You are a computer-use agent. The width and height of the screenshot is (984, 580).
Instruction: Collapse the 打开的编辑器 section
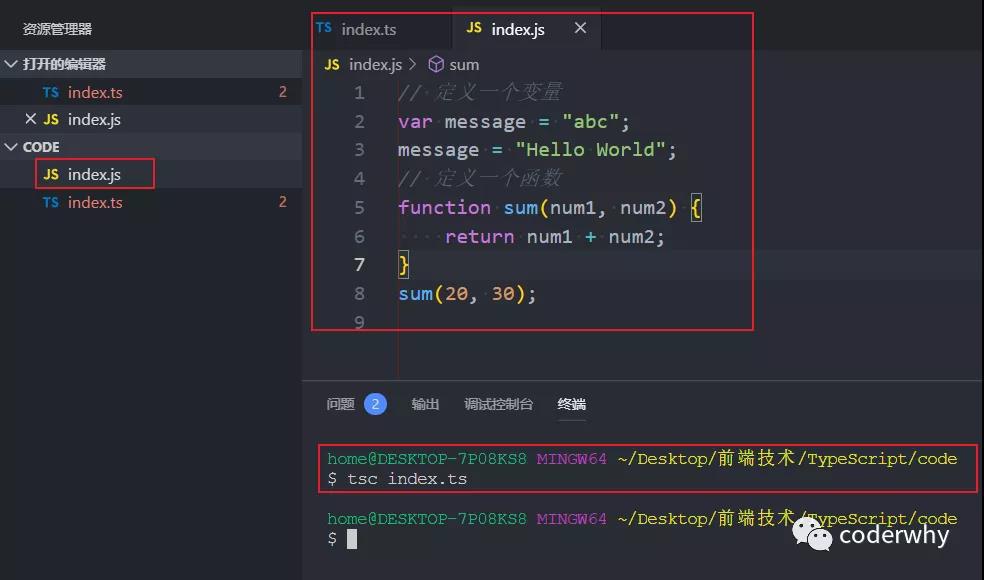pyautogui.click(x=151, y=64)
